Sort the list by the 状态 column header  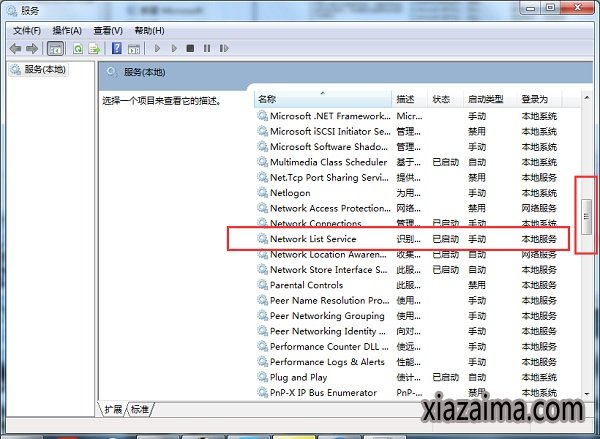click(x=445, y=100)
